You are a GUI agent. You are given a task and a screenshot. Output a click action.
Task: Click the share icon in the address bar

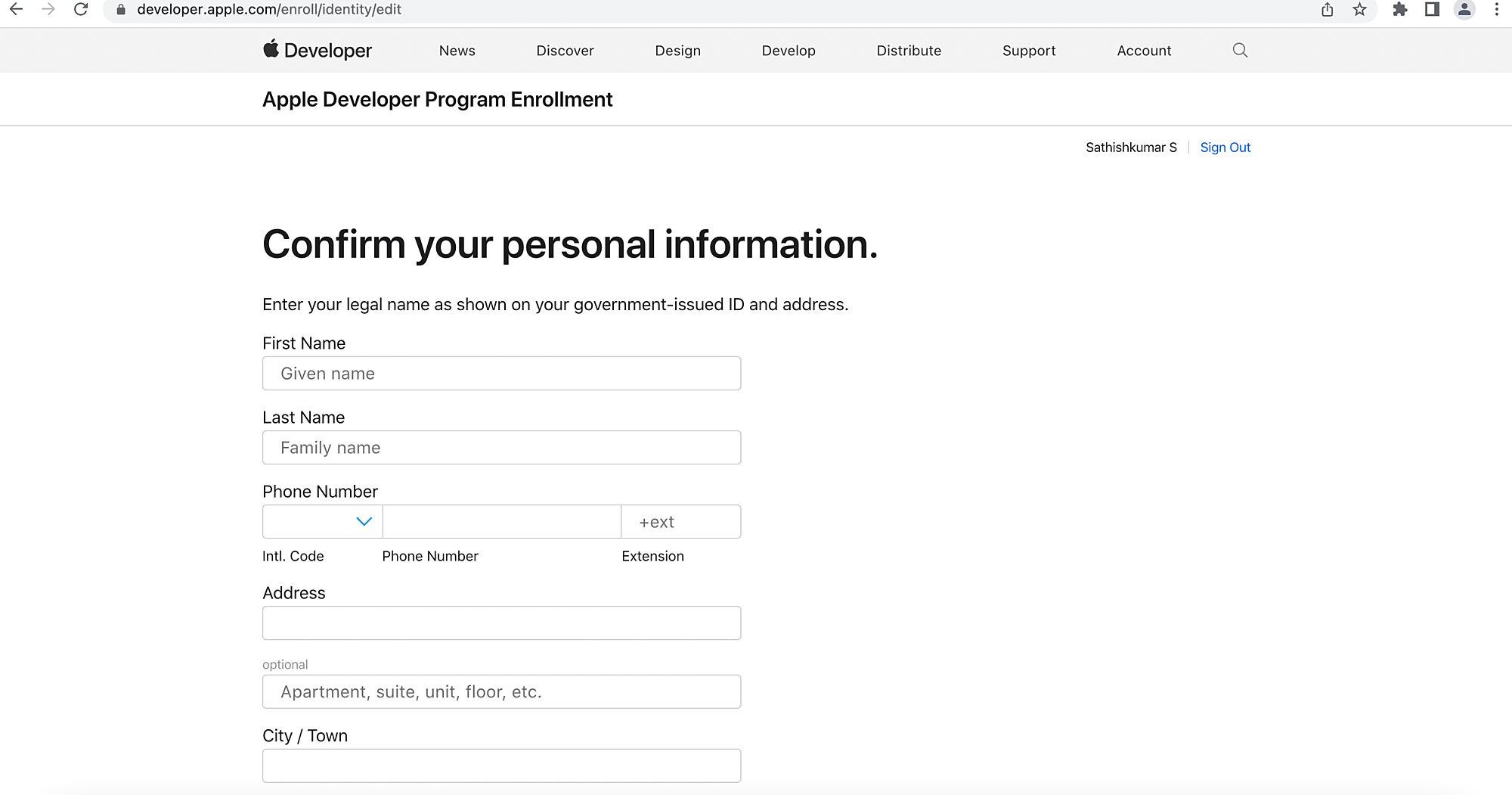(1328, 10)
